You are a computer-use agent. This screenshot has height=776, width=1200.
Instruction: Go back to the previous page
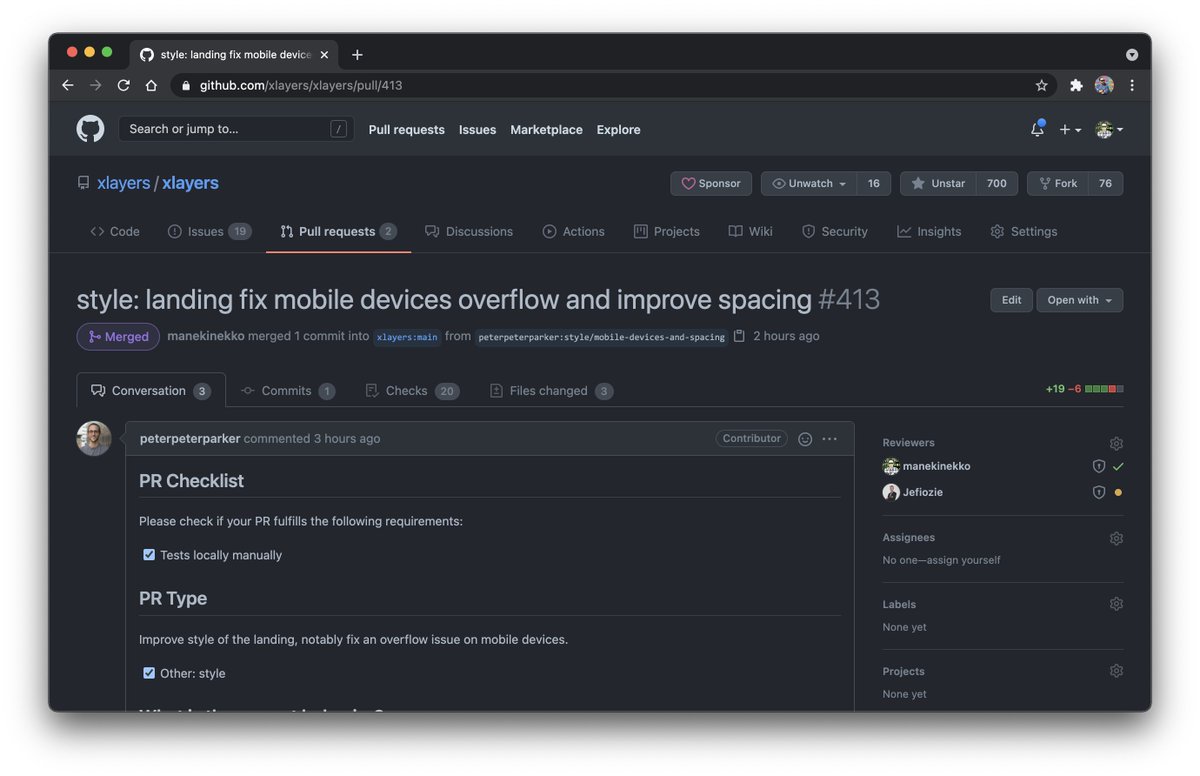point(68,85)
